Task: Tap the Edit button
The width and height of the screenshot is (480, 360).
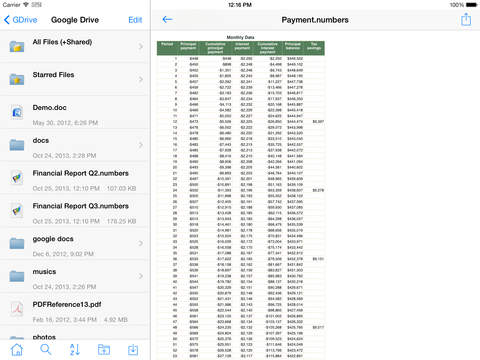Action: click(135, 20)
